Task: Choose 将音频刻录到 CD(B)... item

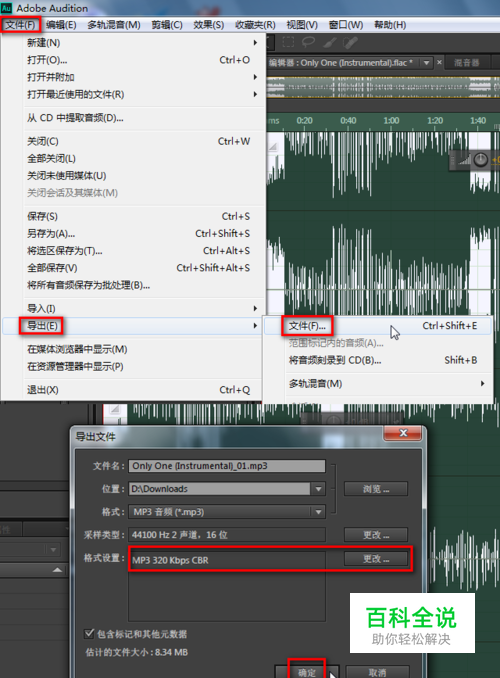Action: [x=378, y=360]
